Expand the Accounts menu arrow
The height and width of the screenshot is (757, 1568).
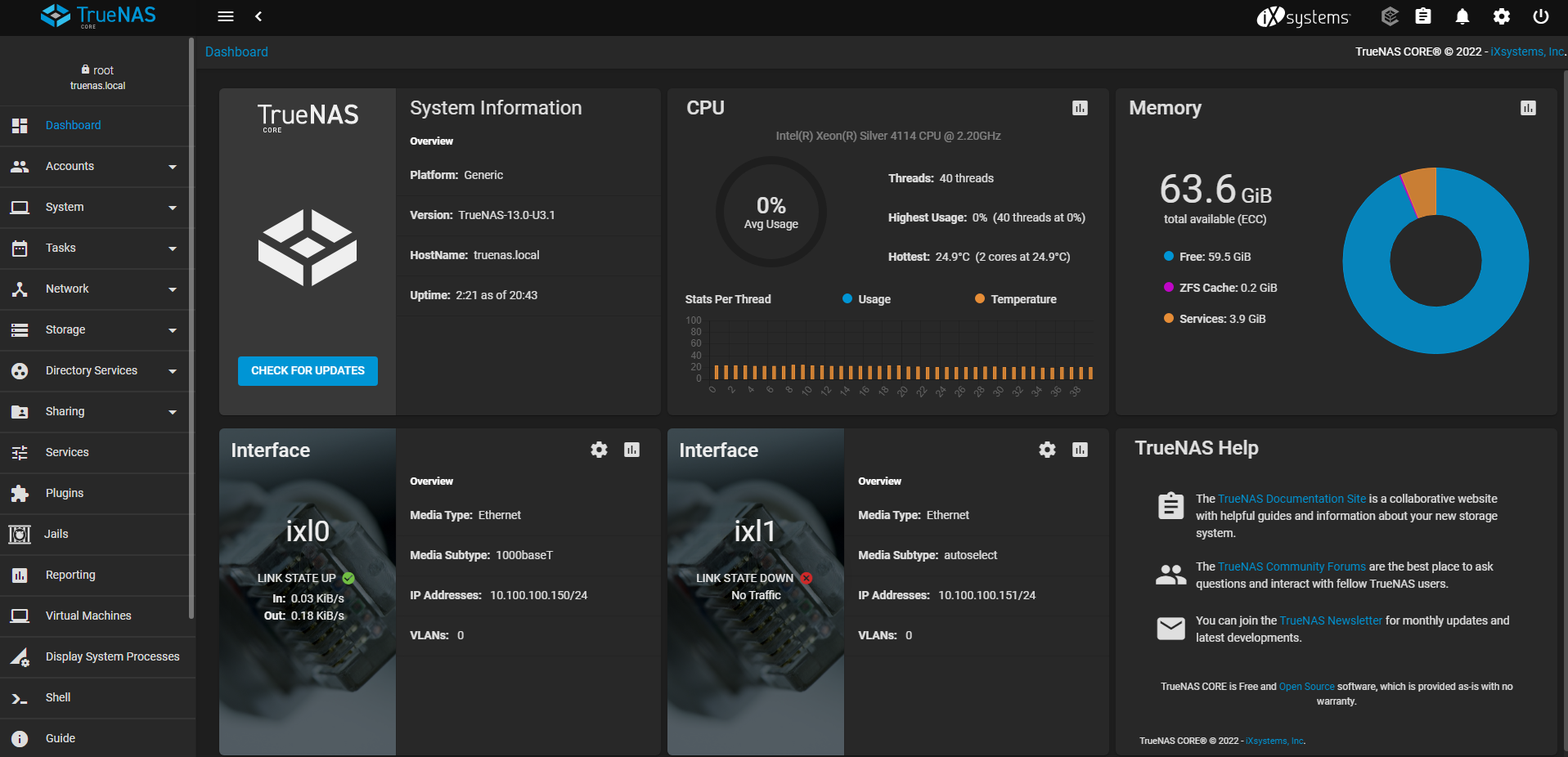(x=173, y=167)
